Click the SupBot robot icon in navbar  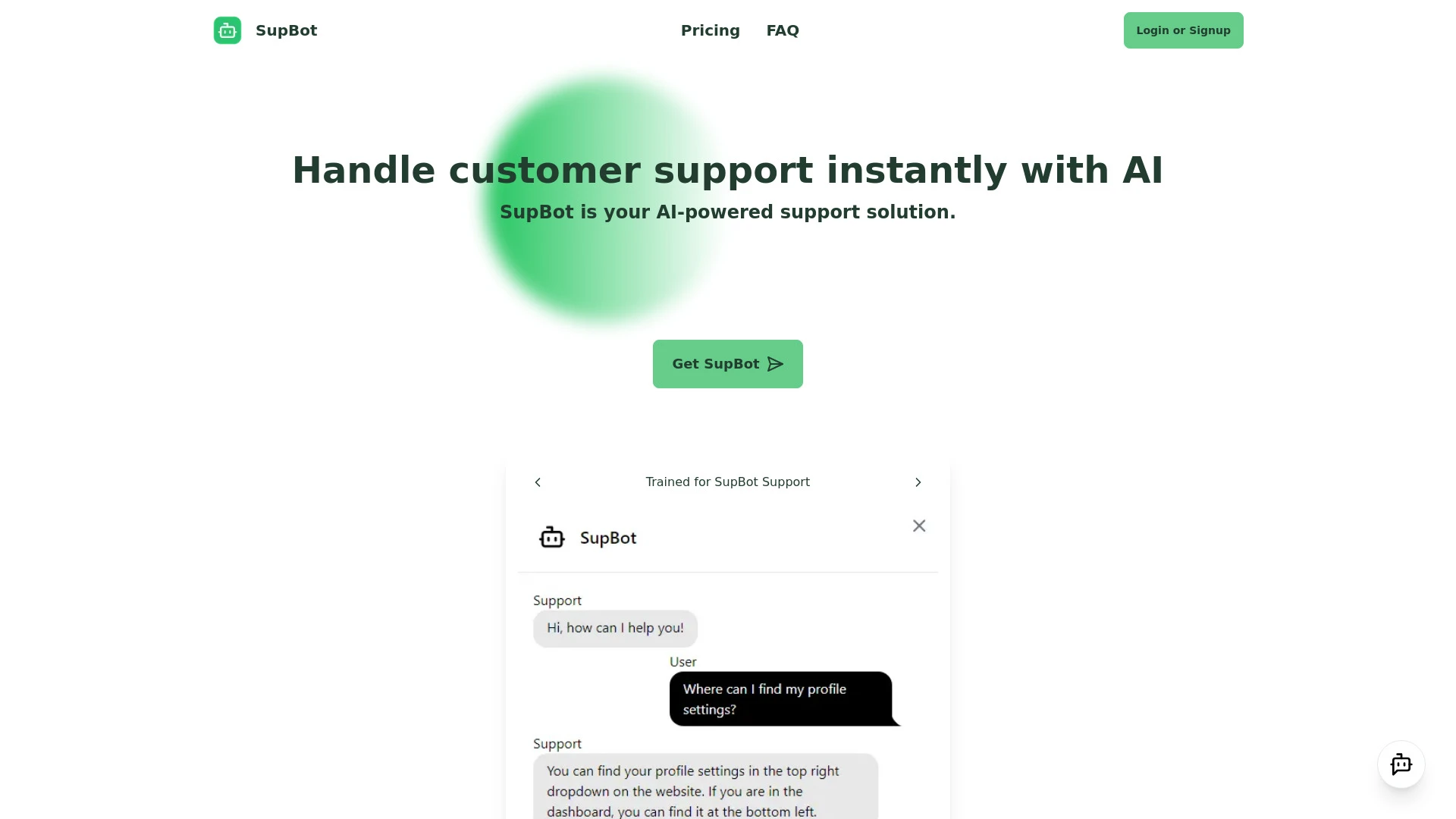tap(228, 30)
